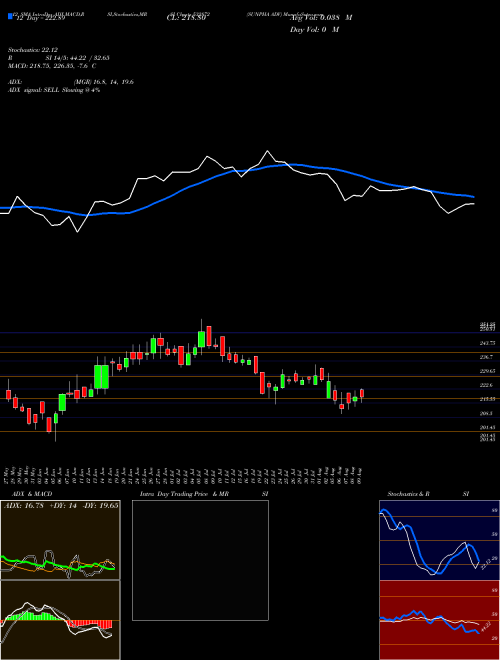500x660 pixels.
Task: Click 'Intra Day Trading Price & MR' title
Action: coord(184,494)
